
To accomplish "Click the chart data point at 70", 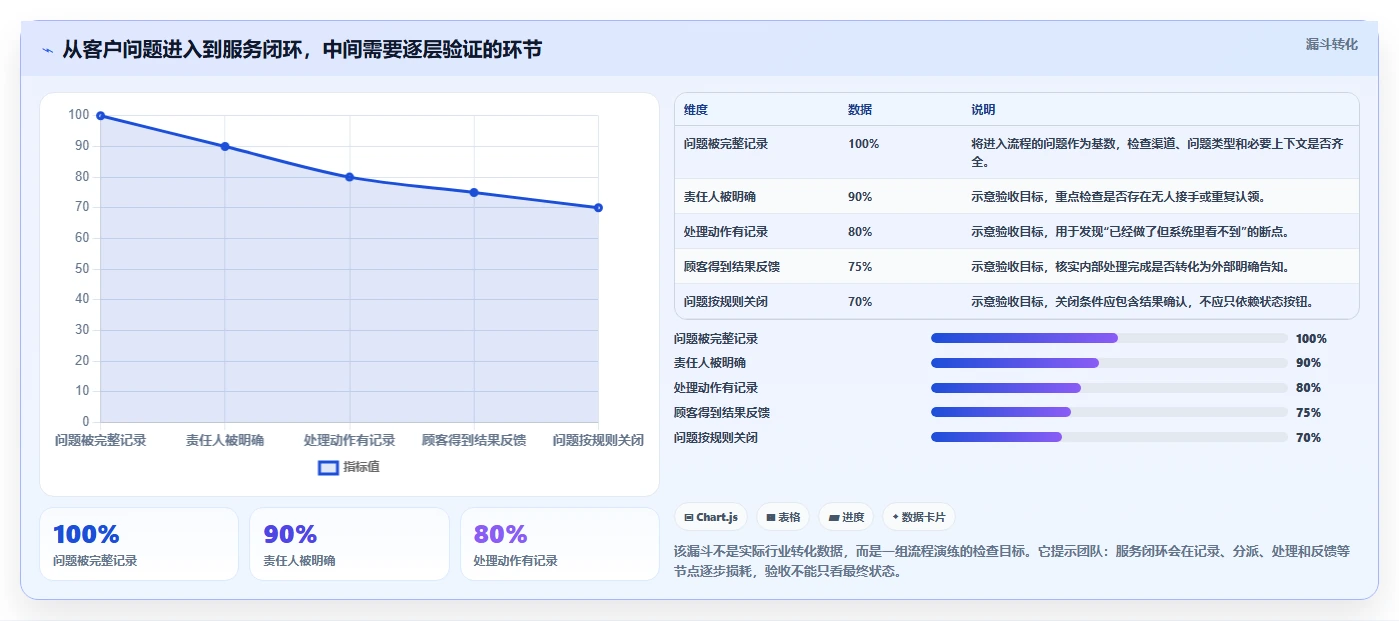I will pos(598,208).
